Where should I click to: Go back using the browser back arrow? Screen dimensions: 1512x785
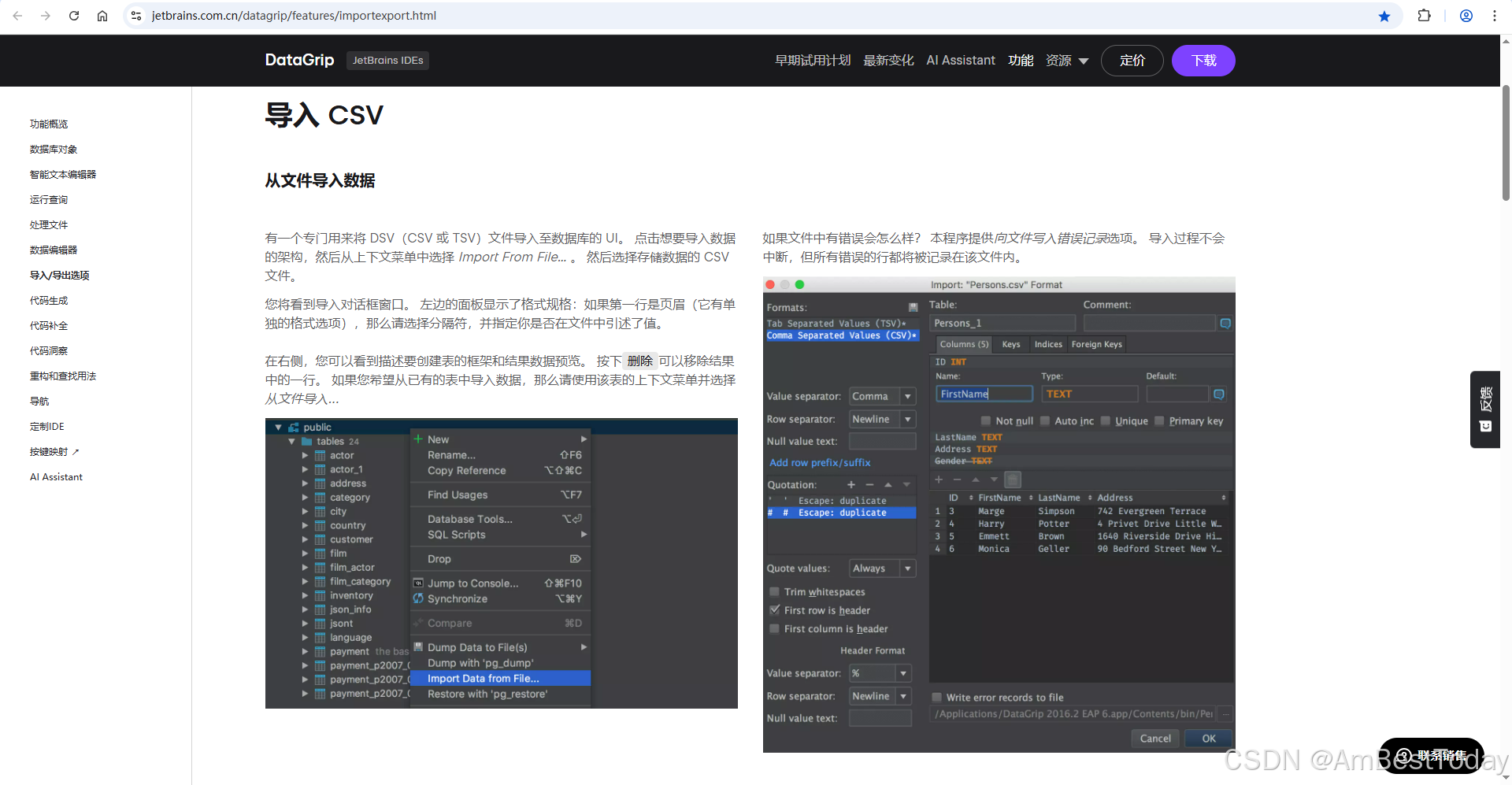[17, 16]
